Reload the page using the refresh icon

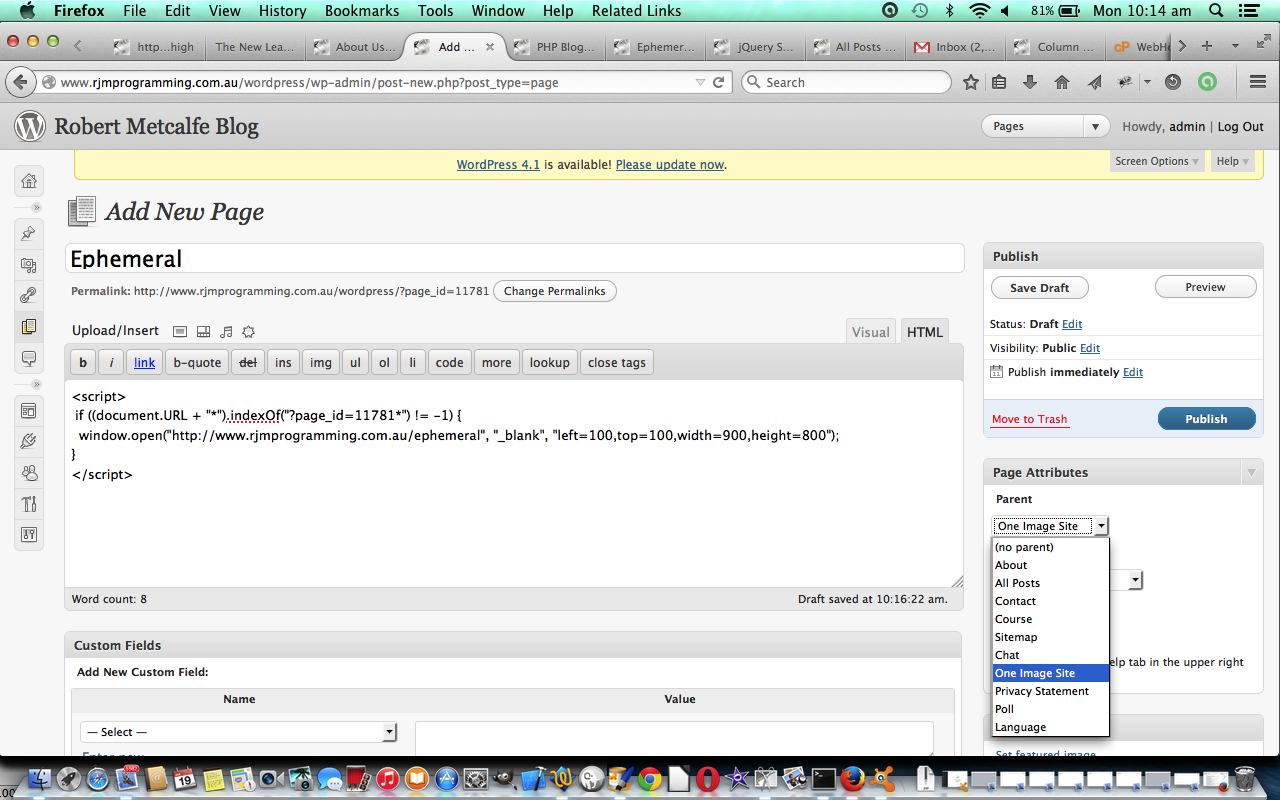point(718,82)
